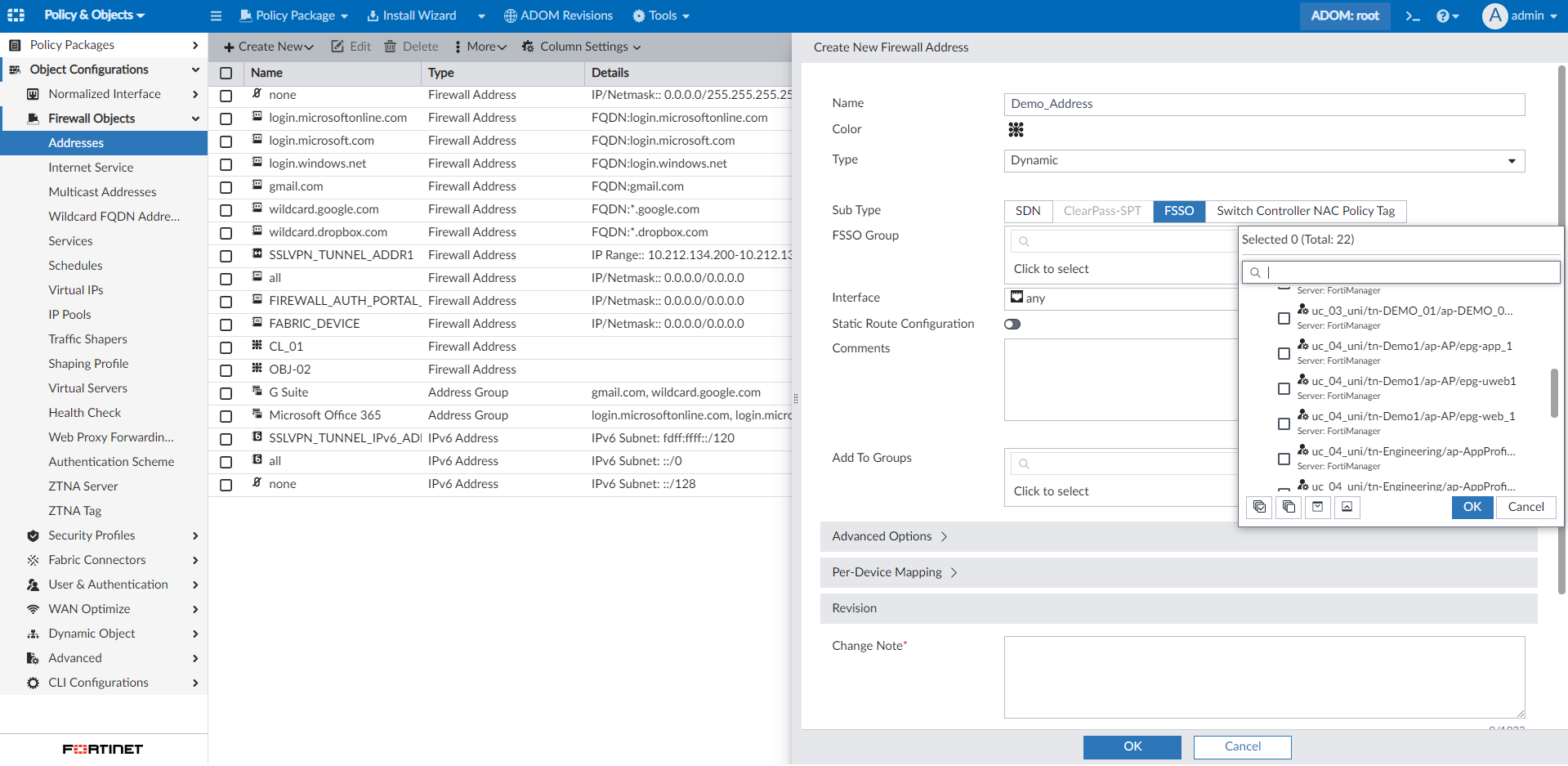Open the CLI console icon in top bar
This screenshot has width=1568, height=766.
click(x=1413, y=16)
